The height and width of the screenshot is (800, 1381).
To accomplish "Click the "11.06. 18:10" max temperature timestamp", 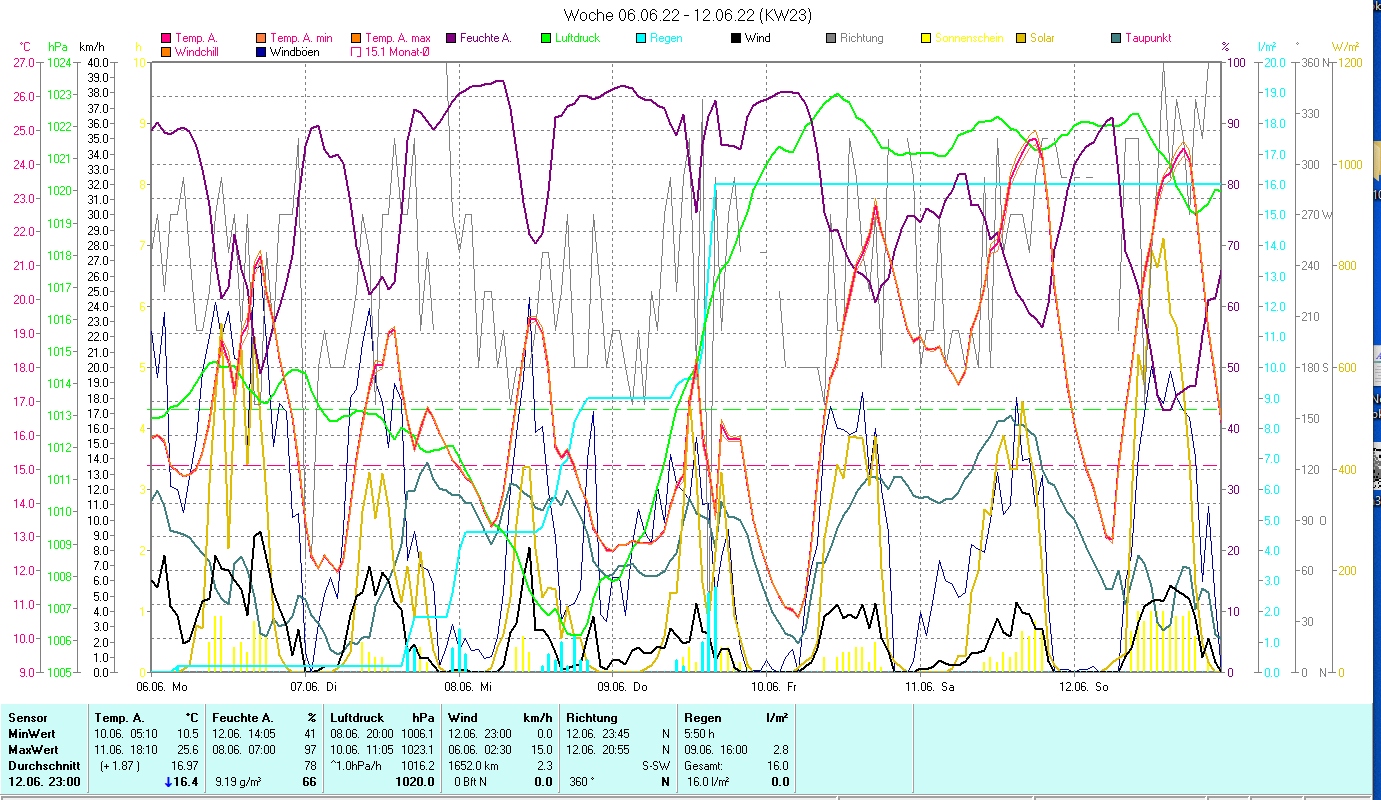I will click(124, 750).
